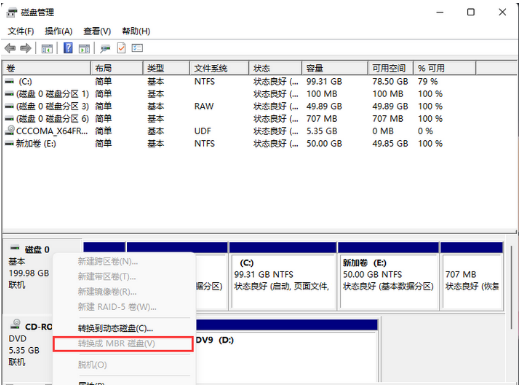This screenshot has width=523, height=385.
Task: Click RAW file system cell
Action: 204,106
